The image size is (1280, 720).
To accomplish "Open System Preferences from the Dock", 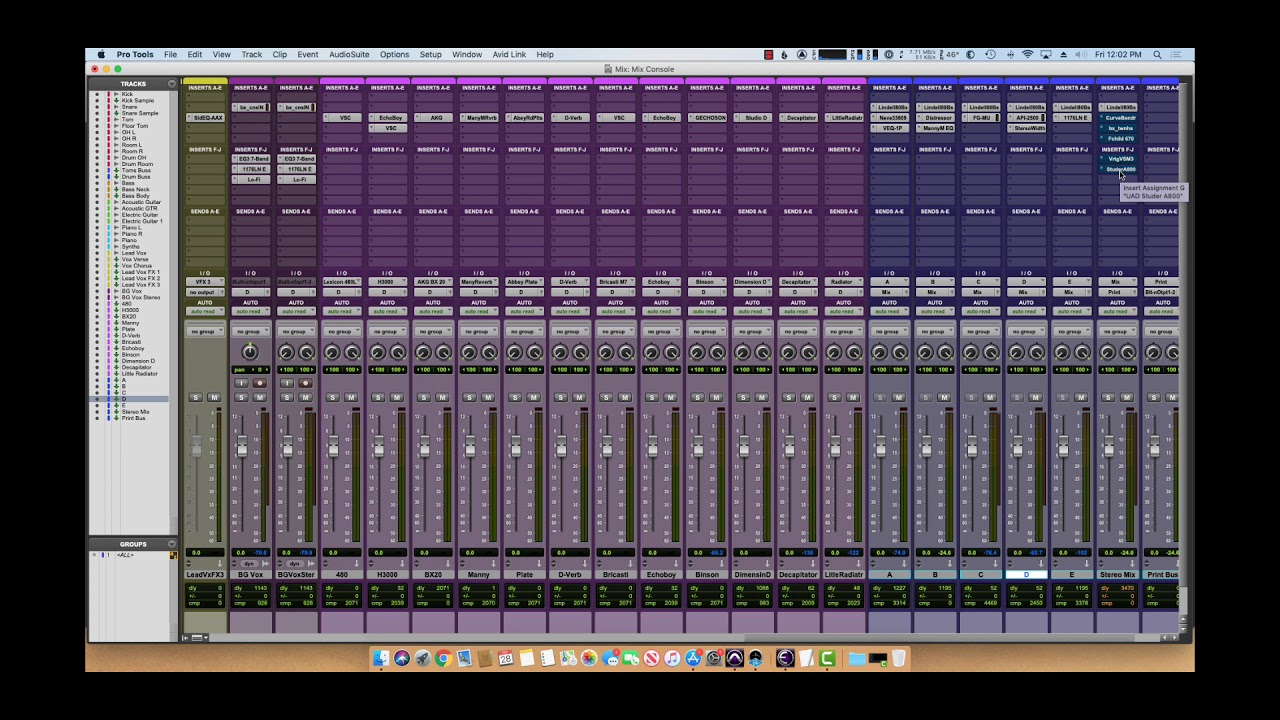I will click(x=714, y=658).
